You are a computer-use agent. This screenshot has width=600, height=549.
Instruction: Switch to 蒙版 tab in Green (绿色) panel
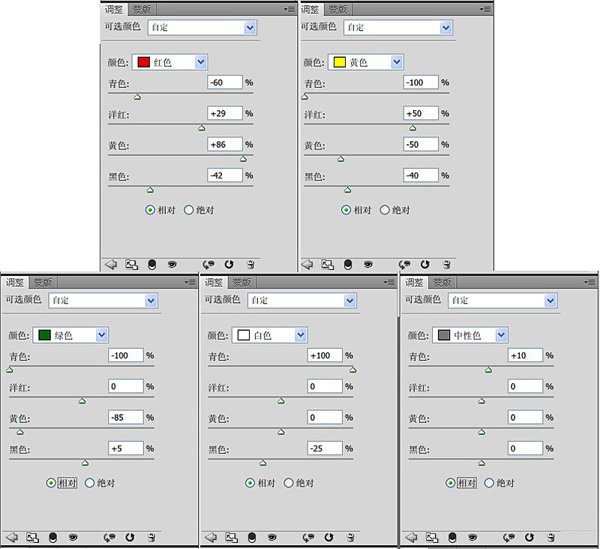pos(43,282)
